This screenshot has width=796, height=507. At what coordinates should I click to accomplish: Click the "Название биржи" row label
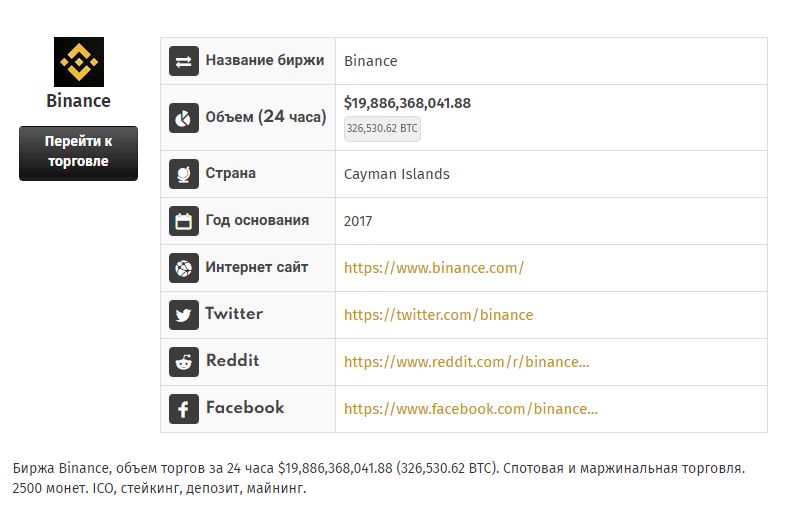(264, 60)
